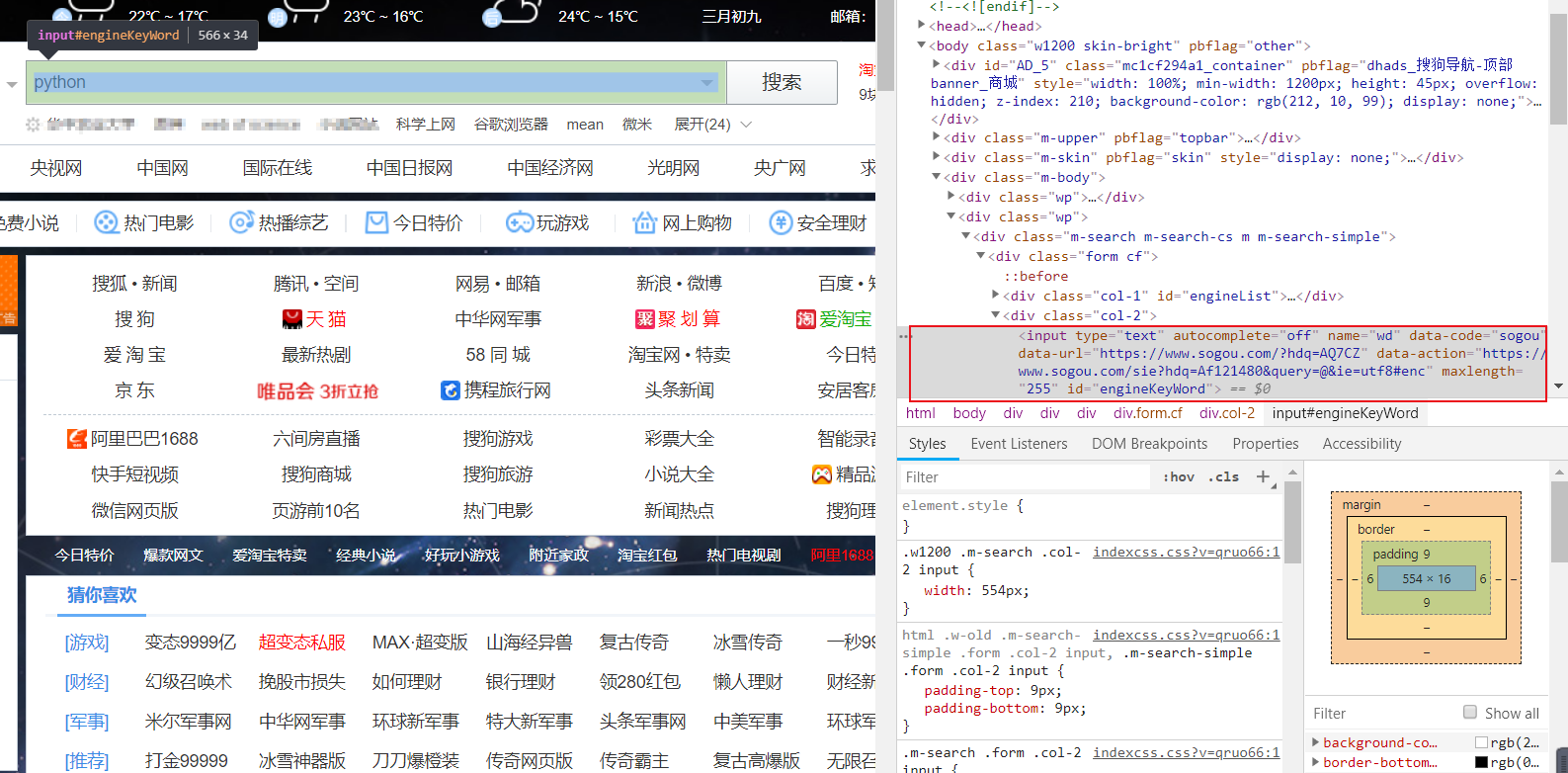Click the 安全理财 yen coin icon
The image size is (1568, 773).
(x=781, y=222)
